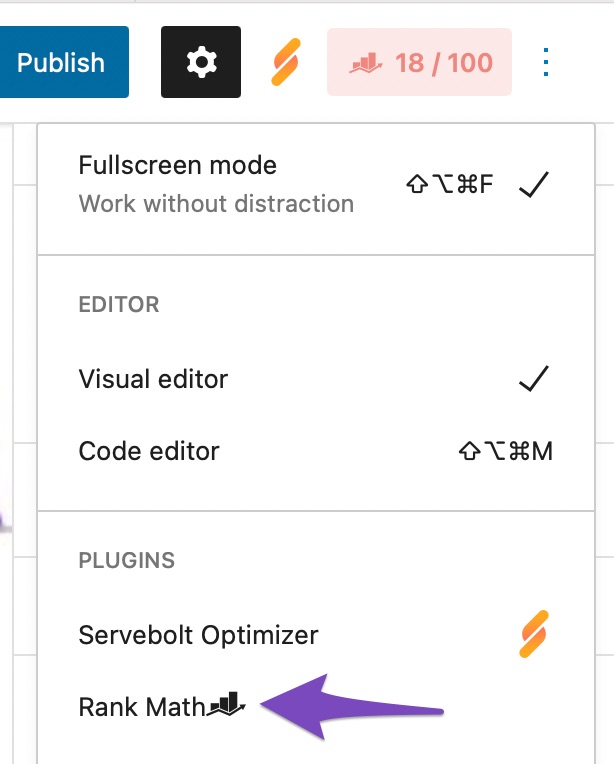This screenshot has width=614, height=764.
Task: Open Servebolt Optimizer from the Plugins section
Action: tap(198, 634)
